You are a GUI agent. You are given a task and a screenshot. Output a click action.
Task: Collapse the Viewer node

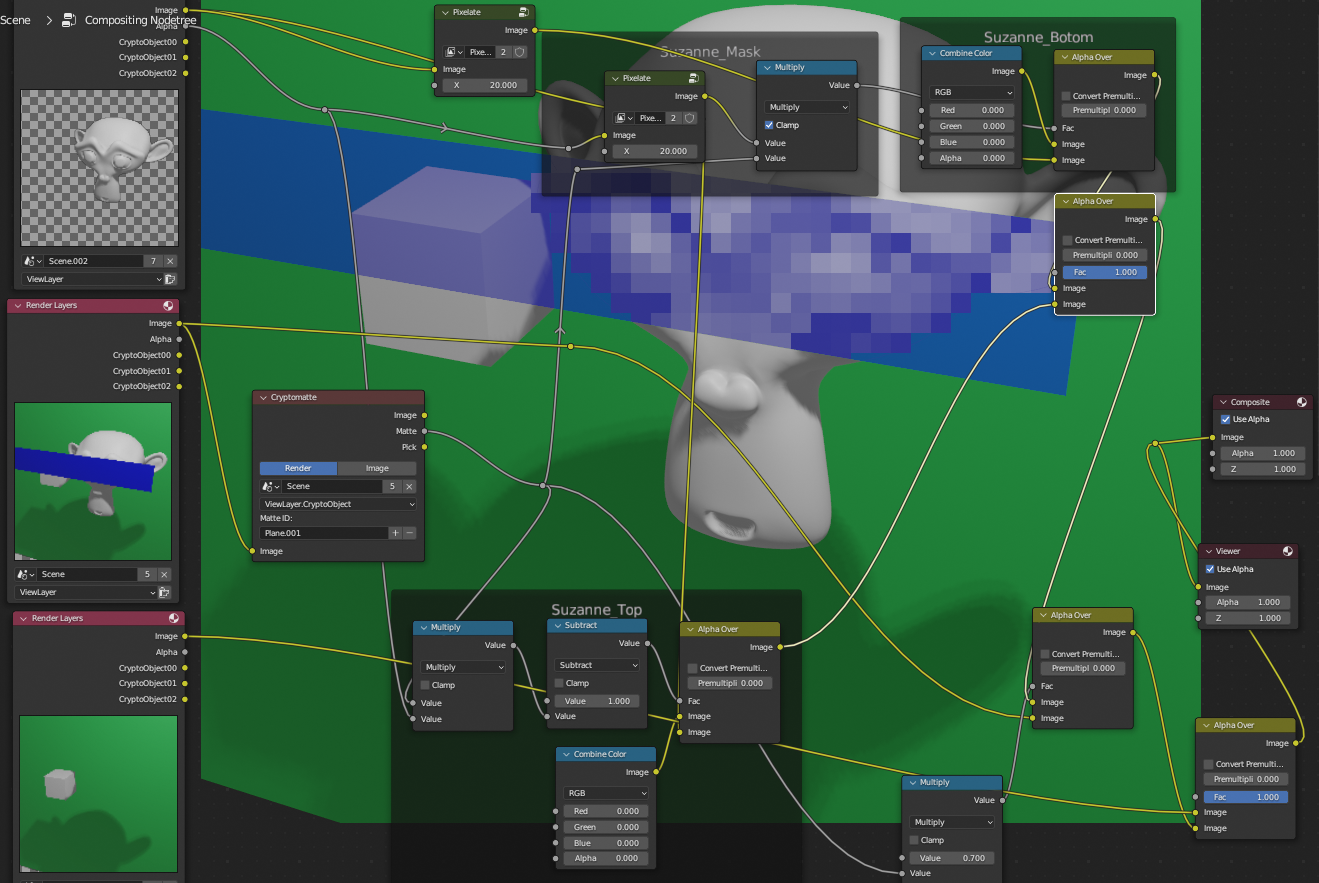(x=1207, y=551)
